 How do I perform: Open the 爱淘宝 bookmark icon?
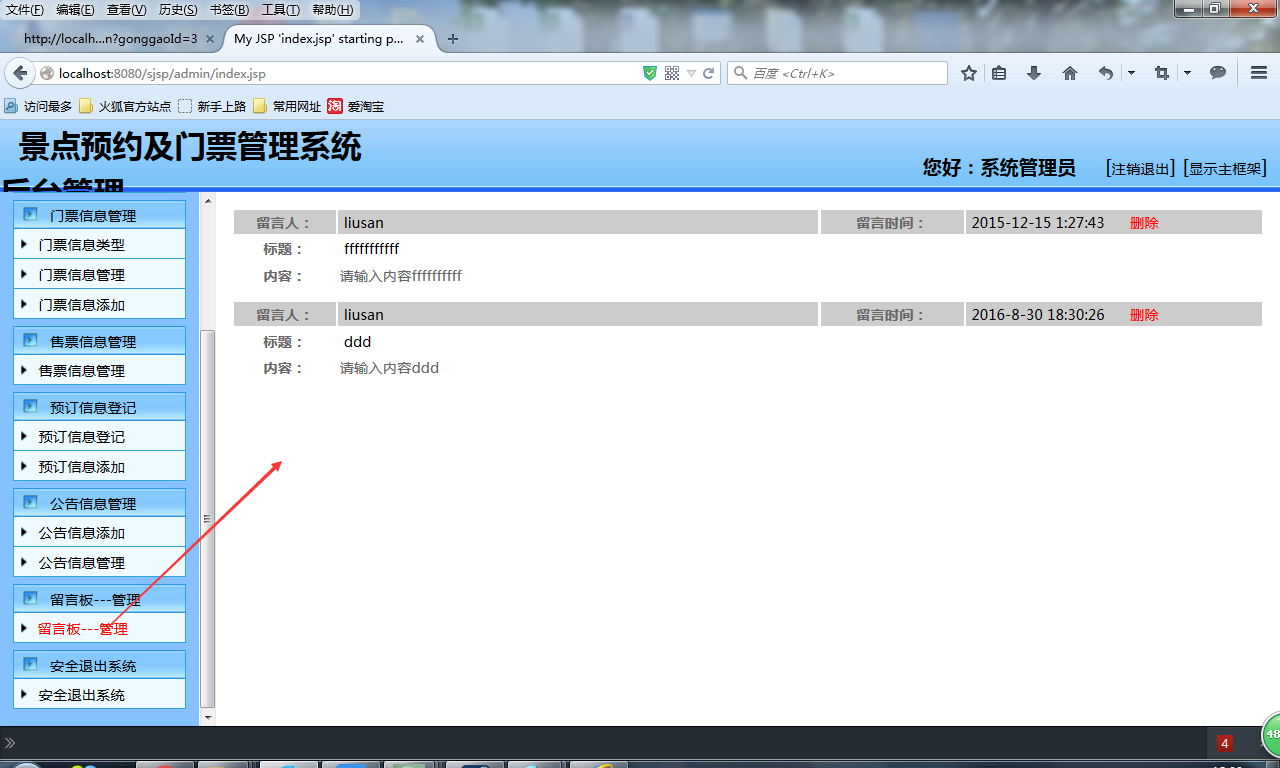click(x=335, y=106)
